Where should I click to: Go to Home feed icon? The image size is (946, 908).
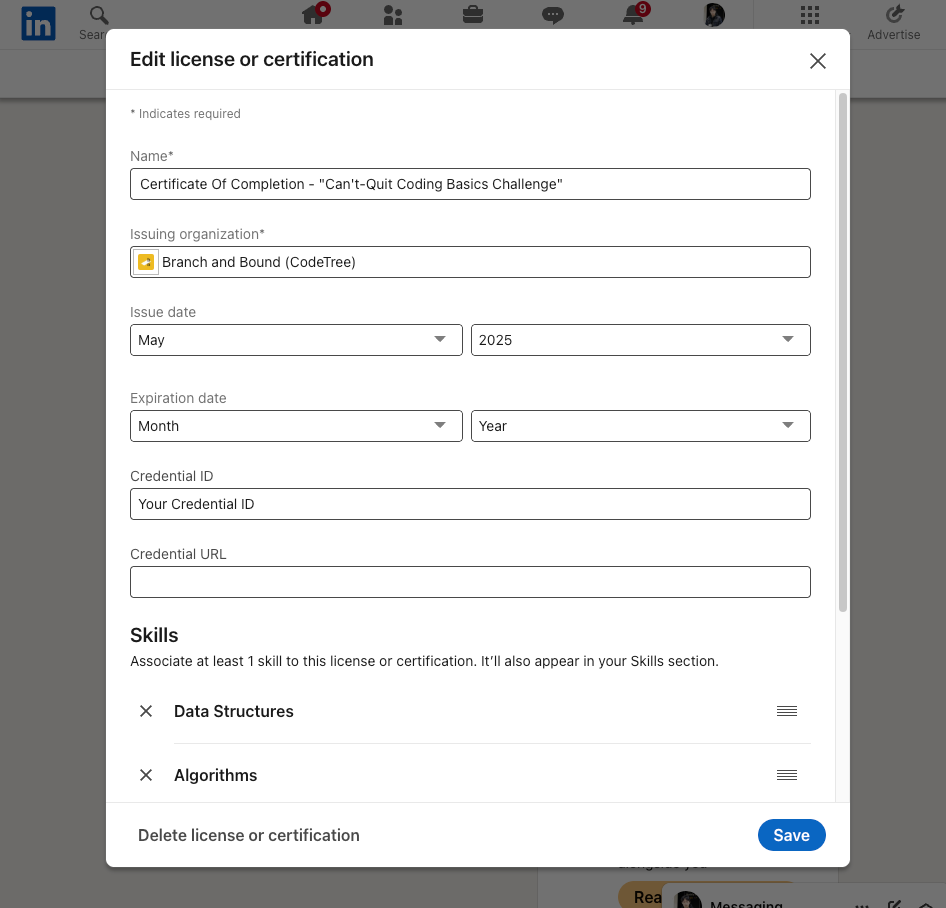[313, 14]
